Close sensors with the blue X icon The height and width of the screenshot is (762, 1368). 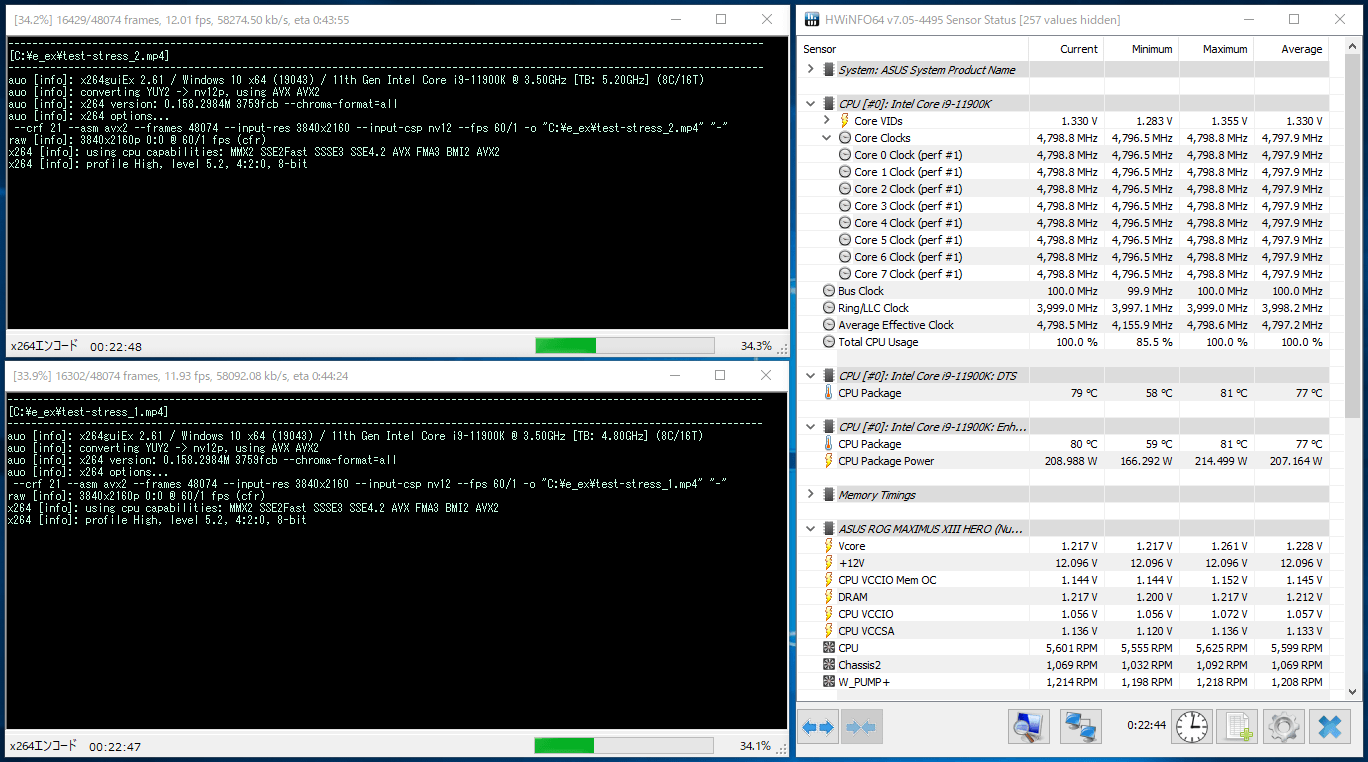click(1329, 727)
